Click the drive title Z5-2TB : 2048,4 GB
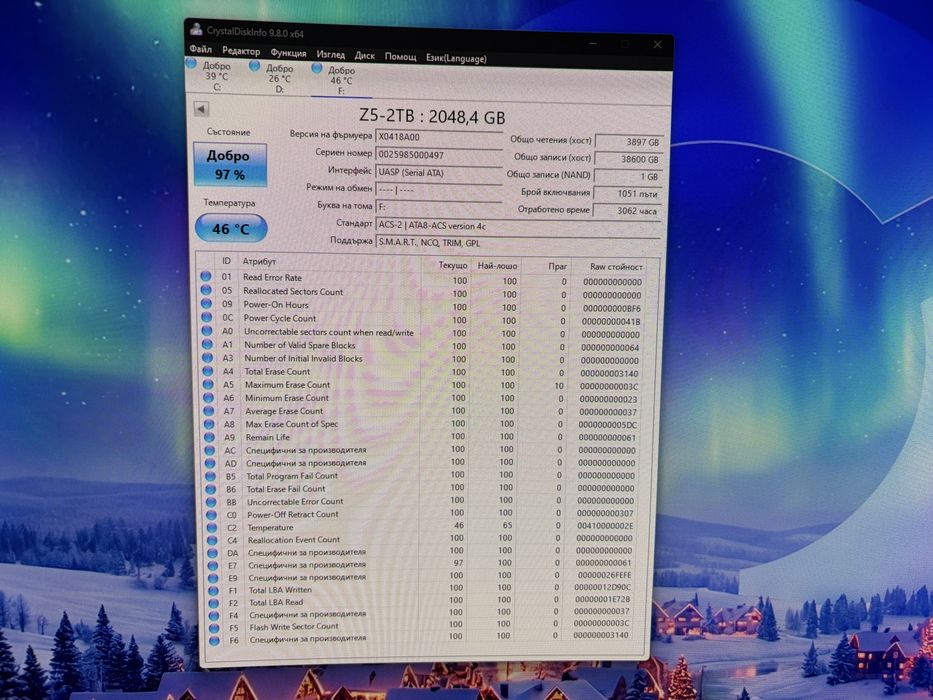This screenshot has width=933, height=700. 433,116
